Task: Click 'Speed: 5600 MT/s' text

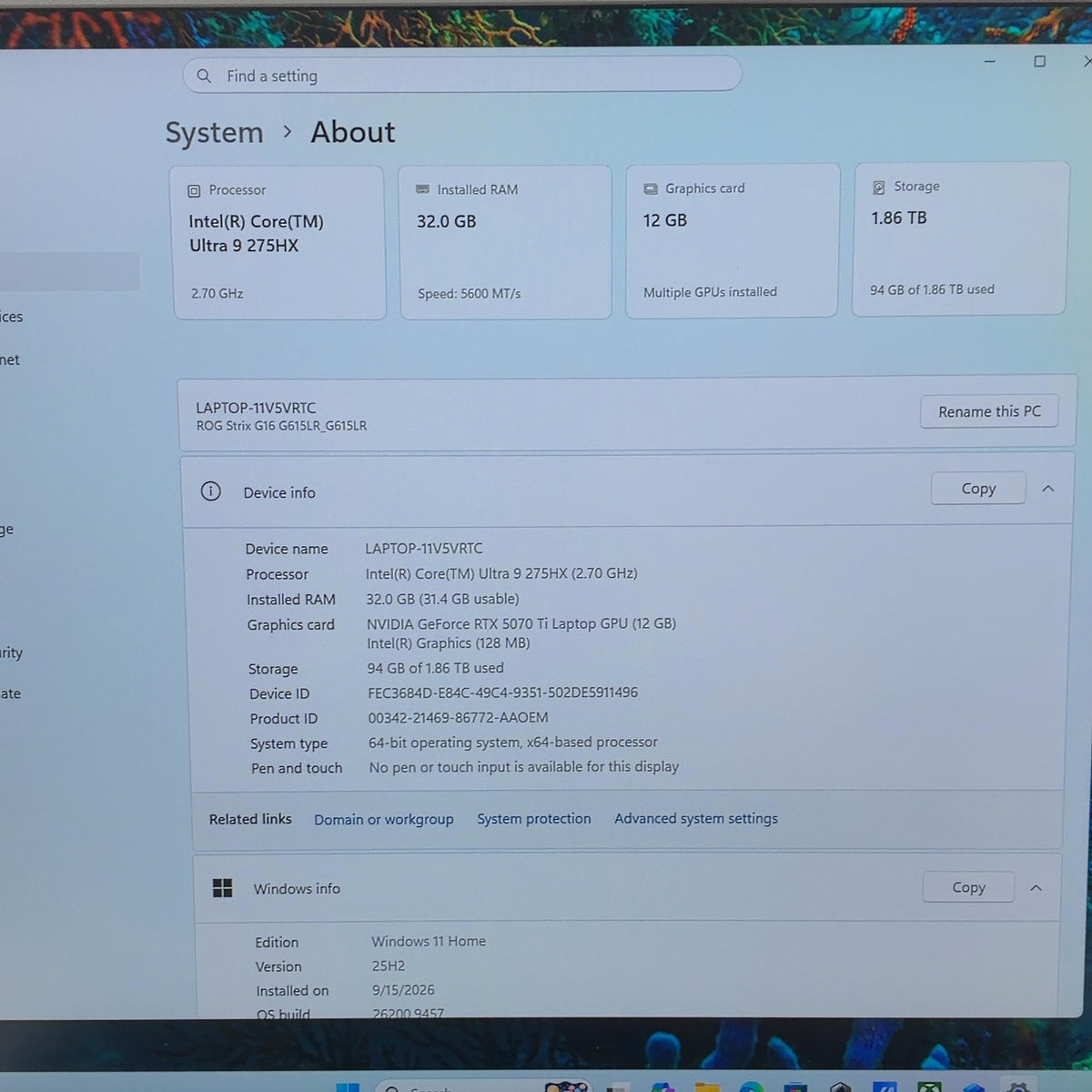Action: pos(469,293)
